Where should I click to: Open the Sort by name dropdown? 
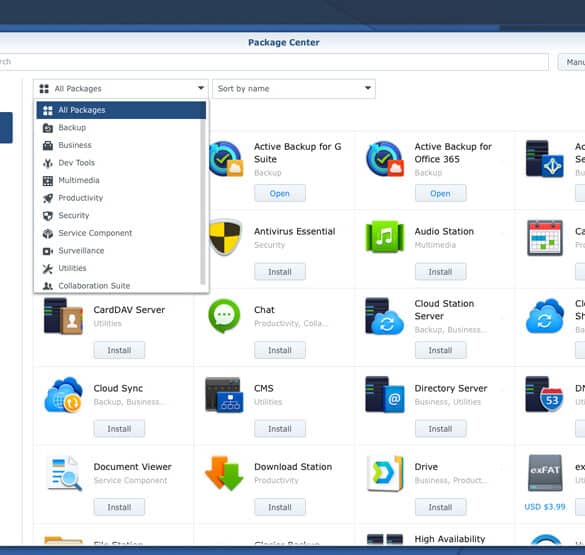click(294, 89)
